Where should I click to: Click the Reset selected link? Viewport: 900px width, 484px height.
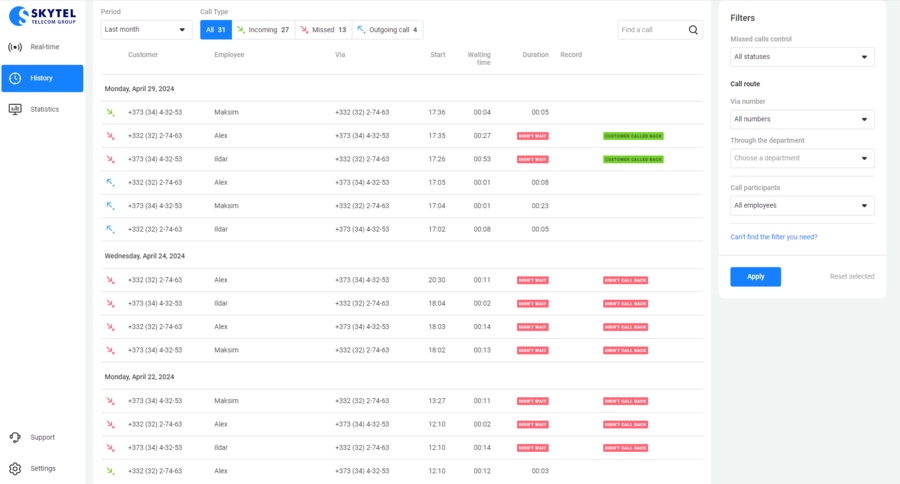pos(851,277)
